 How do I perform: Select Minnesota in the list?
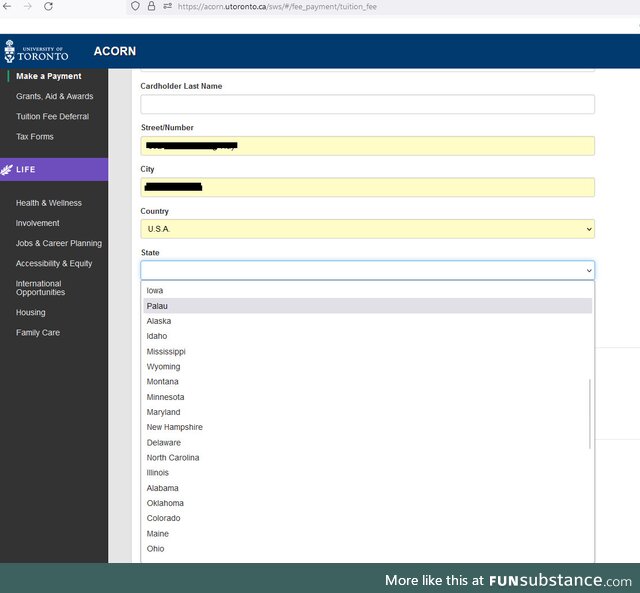(367, 397)
